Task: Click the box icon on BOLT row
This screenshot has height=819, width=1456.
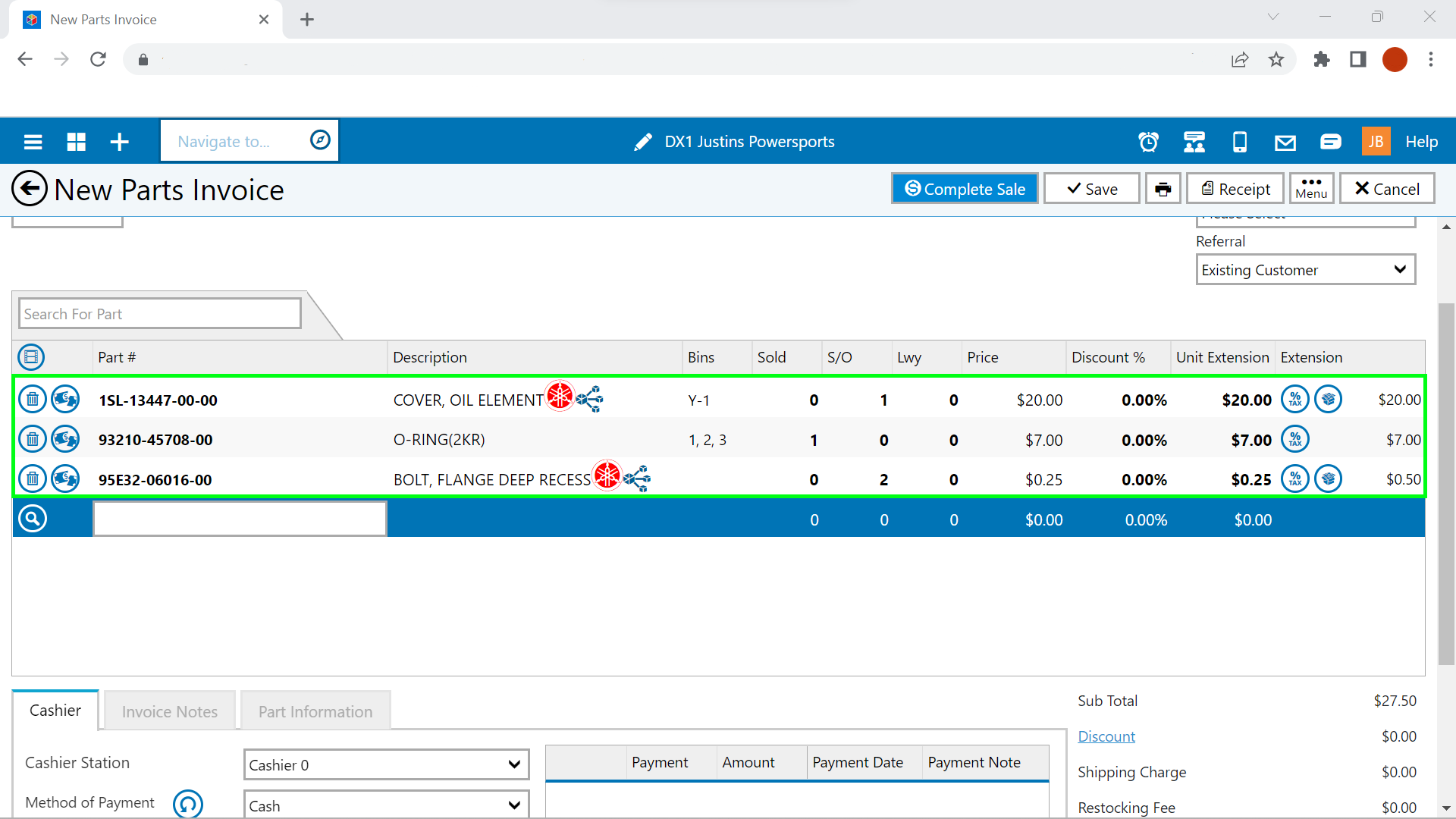Action: point(1328,479)
